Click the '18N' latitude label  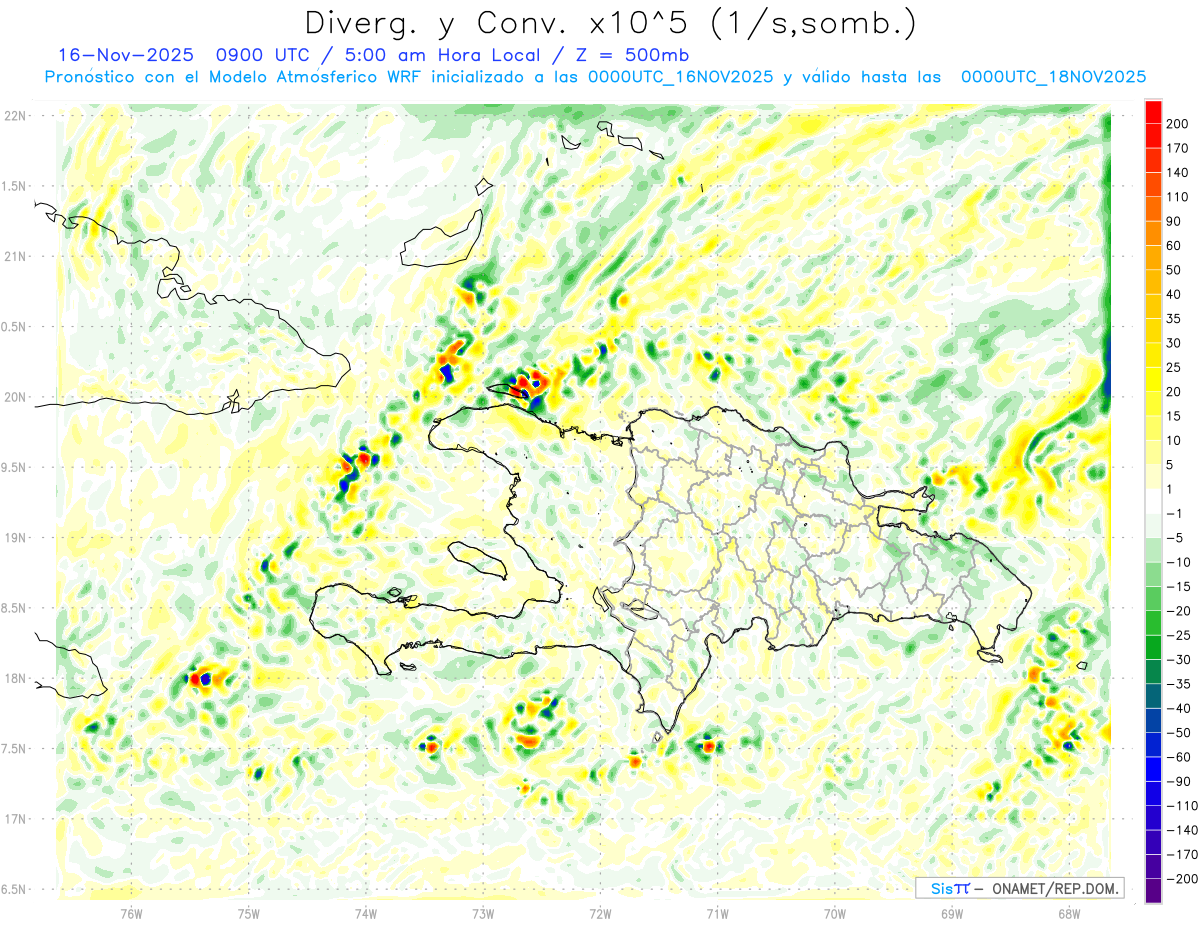pos(14,679)
